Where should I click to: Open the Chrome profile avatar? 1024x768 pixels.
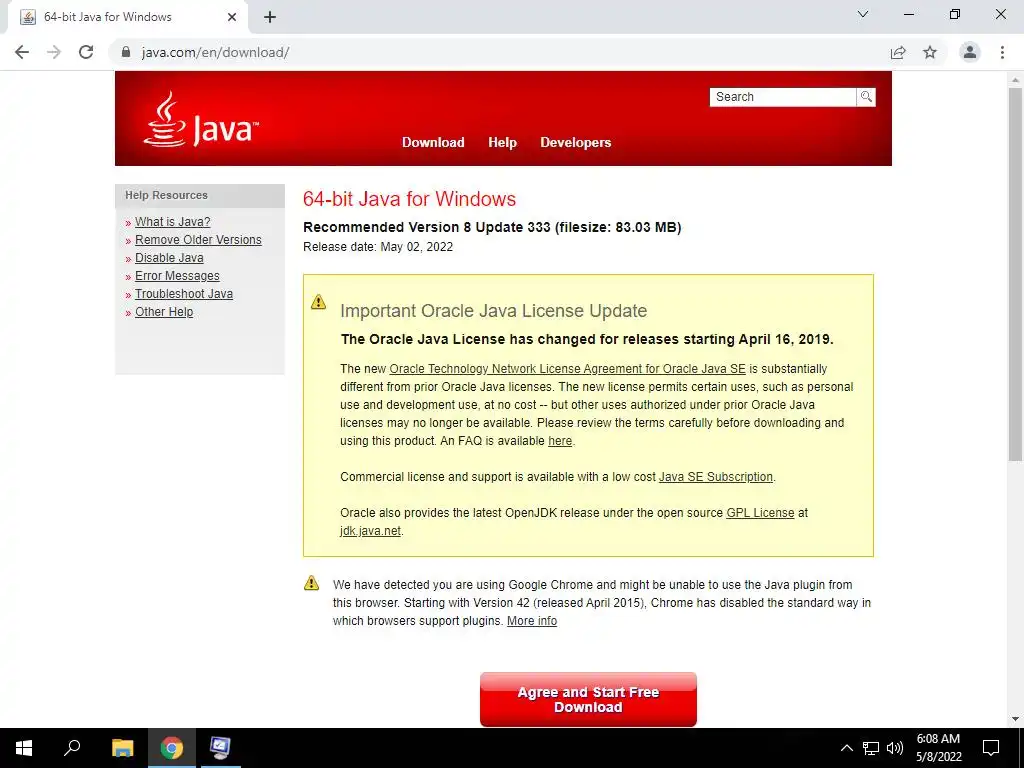[x=970, y=52]
